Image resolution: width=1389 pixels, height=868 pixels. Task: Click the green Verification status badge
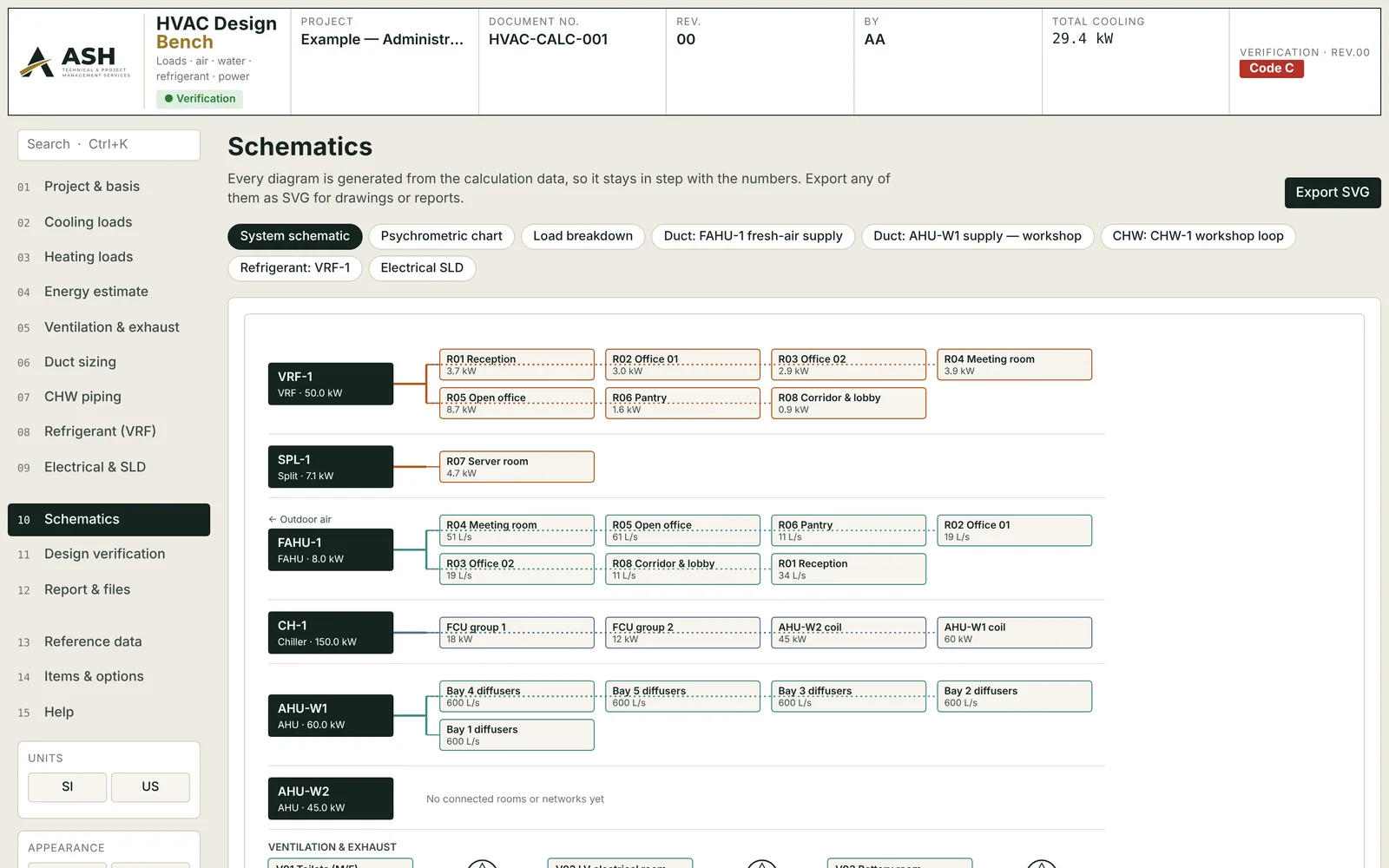[x=200, y=99]
